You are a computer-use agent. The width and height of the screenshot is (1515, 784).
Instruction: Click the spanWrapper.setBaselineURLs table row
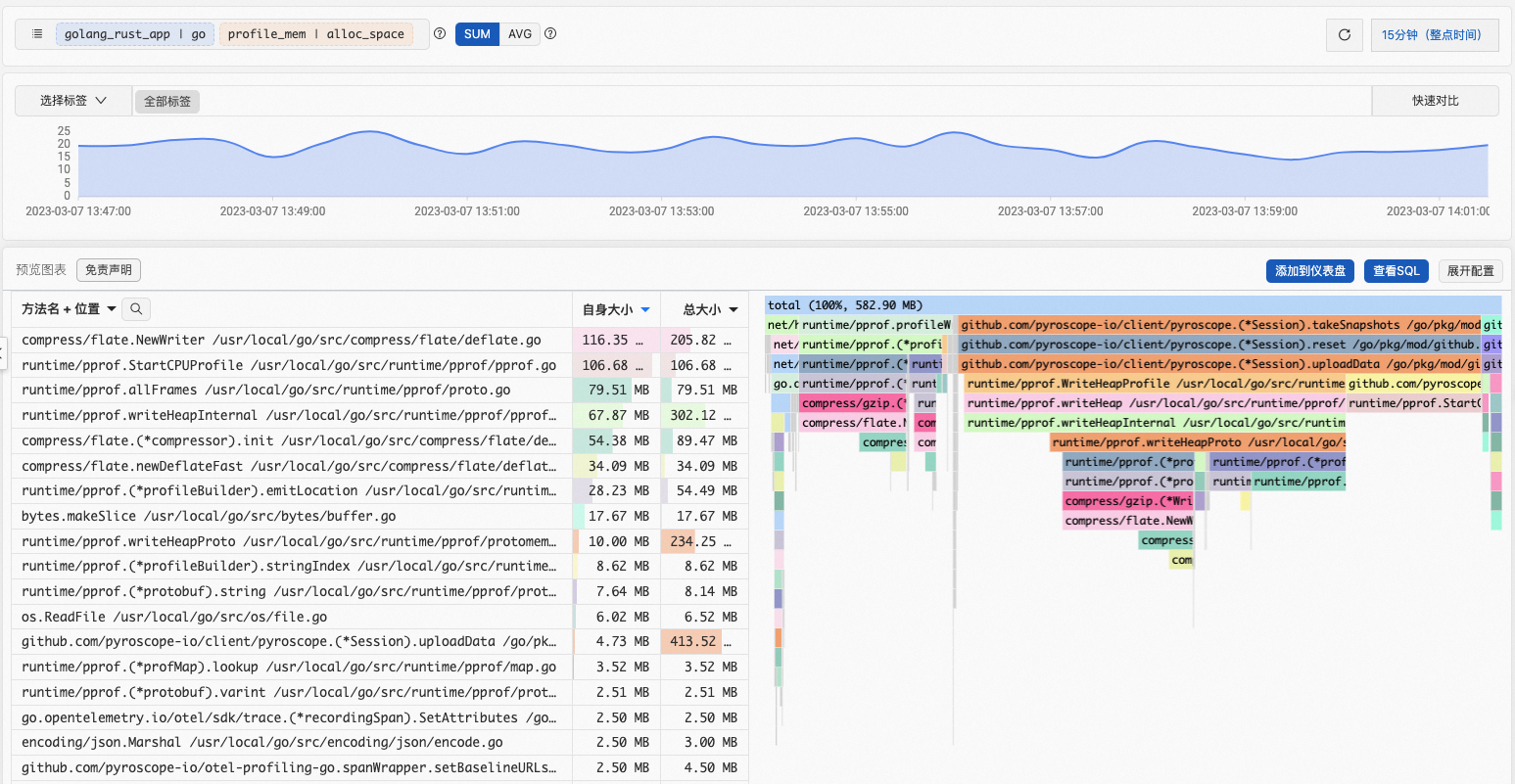(380, 768)
